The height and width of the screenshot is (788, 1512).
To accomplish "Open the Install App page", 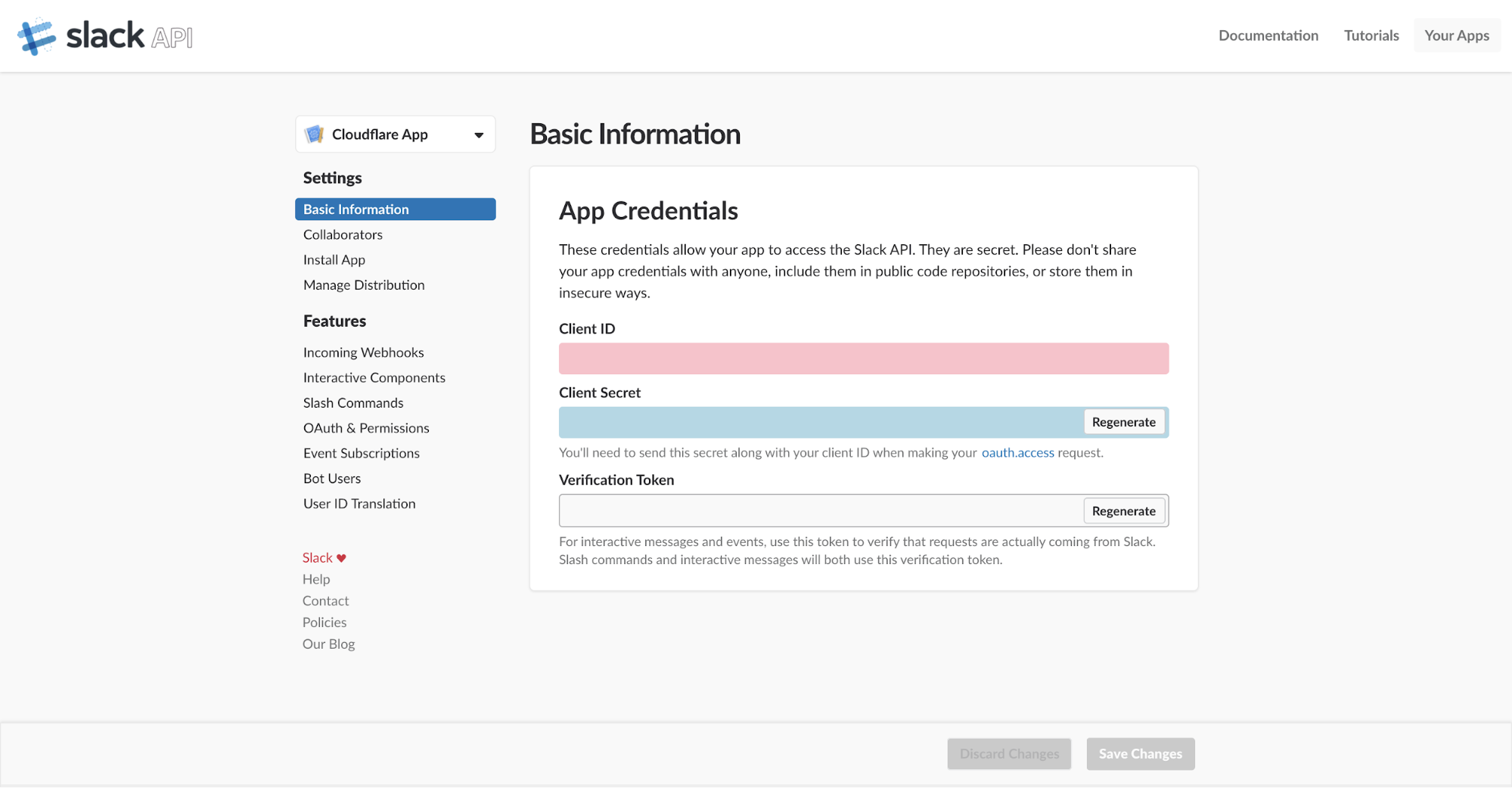I will pyautogui.click(x=334, y=259).
